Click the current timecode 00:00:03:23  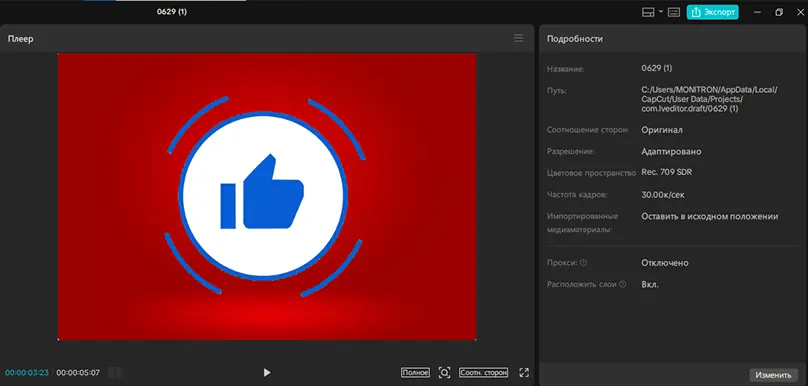[x=27, y=372]
